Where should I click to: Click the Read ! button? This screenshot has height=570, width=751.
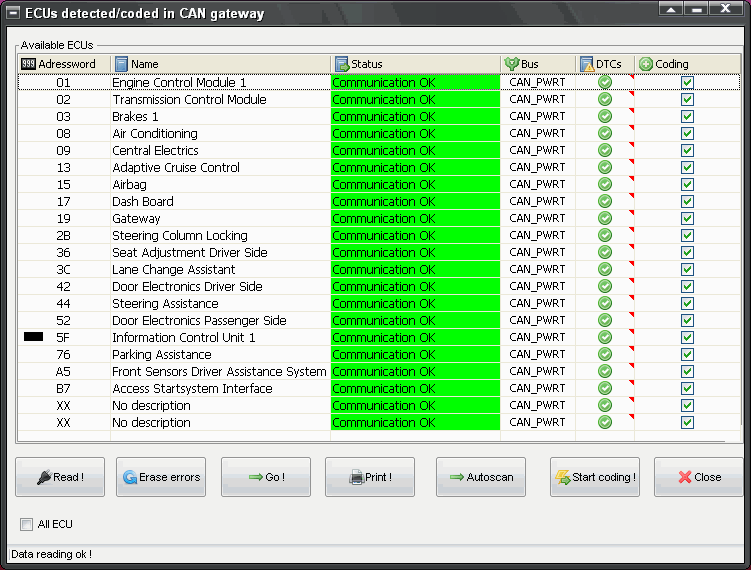[x=60, y=477]
